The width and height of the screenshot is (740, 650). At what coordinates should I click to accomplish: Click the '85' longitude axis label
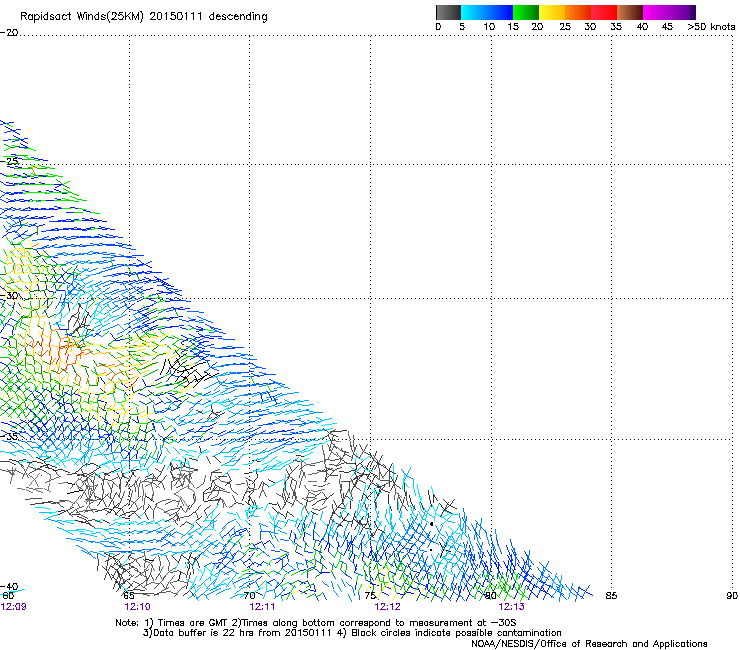(x=611, y=596)
